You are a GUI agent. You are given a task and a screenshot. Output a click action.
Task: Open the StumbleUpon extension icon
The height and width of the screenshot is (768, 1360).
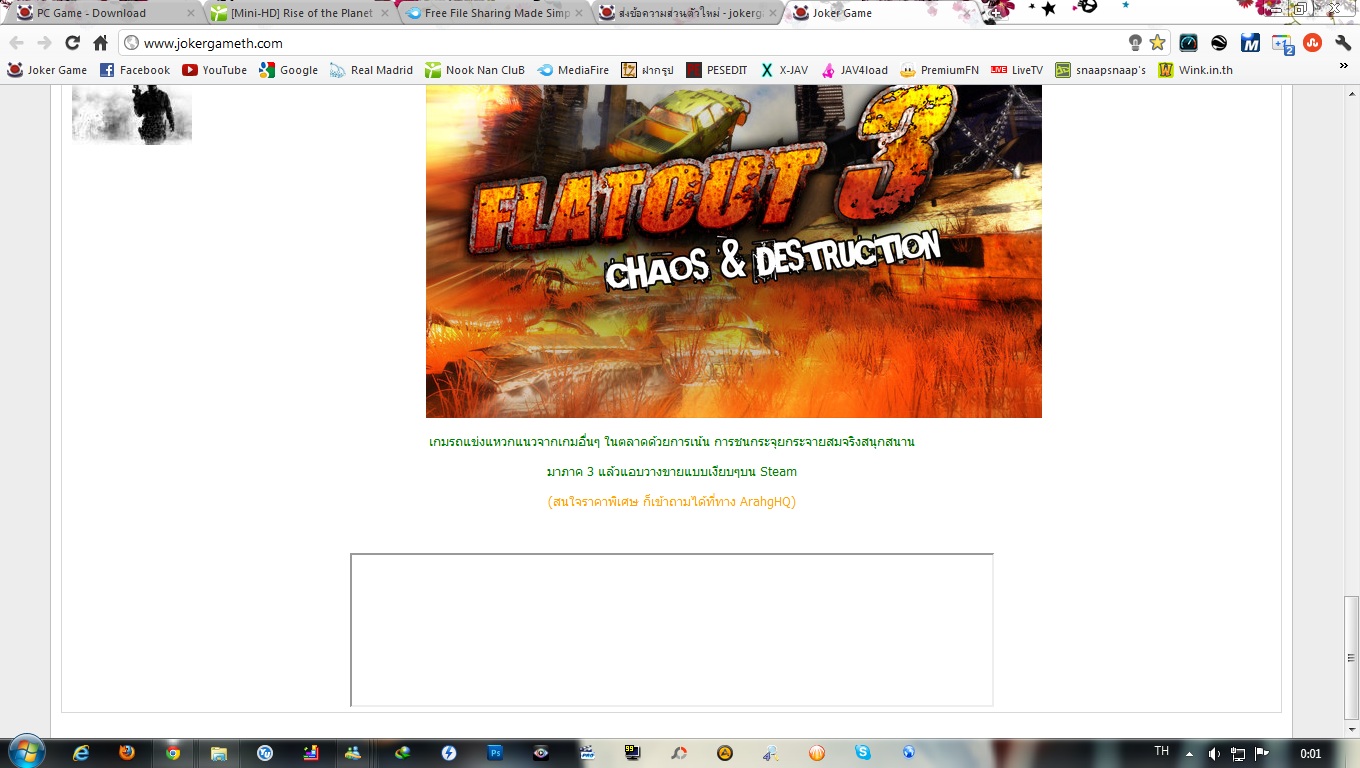(x=1313, y=43)
